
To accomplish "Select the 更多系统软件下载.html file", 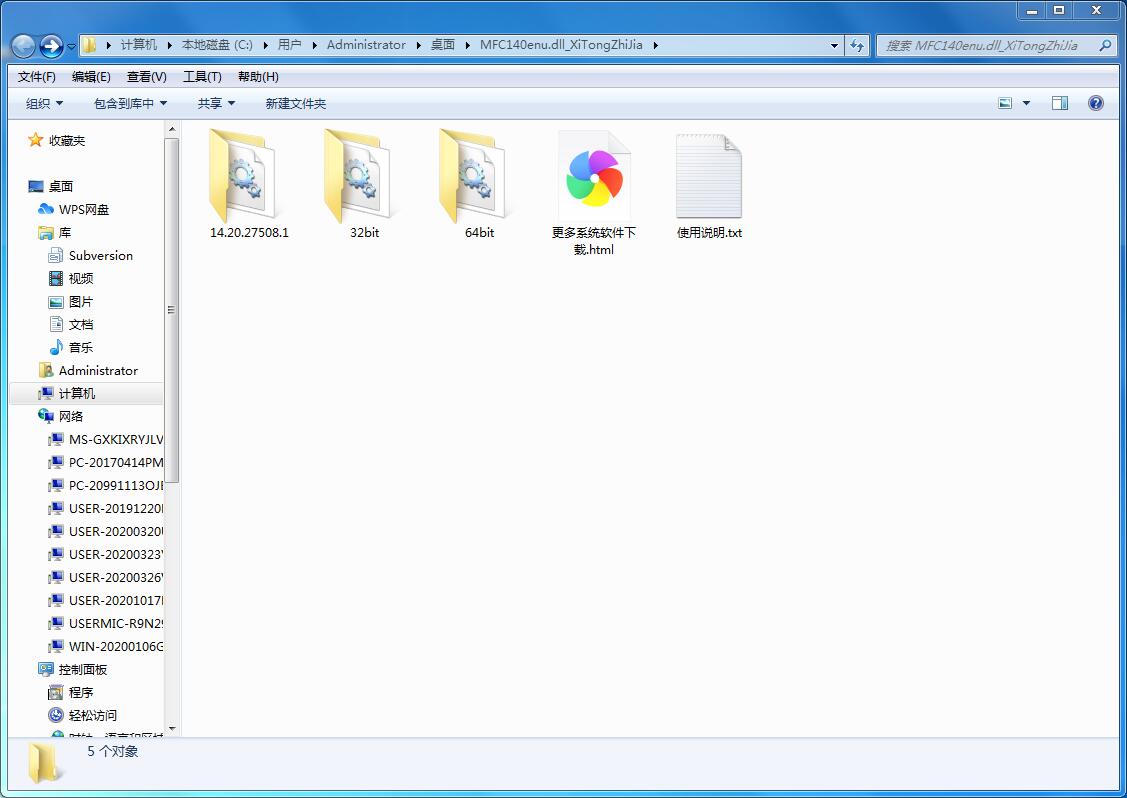I will [594, 193].
